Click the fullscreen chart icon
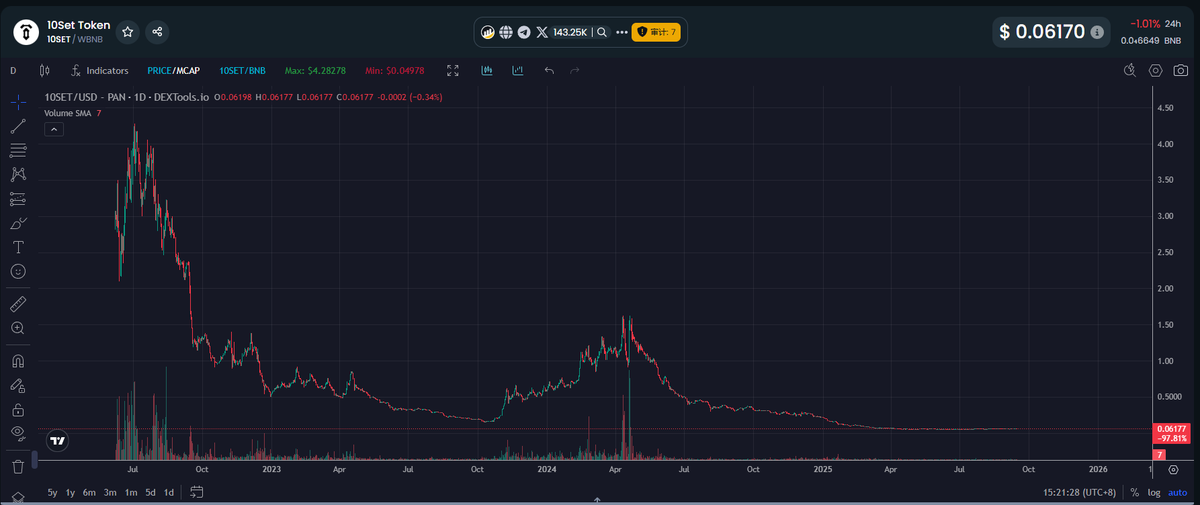This screenshot has height=505, width=1200. click(453, 71)
